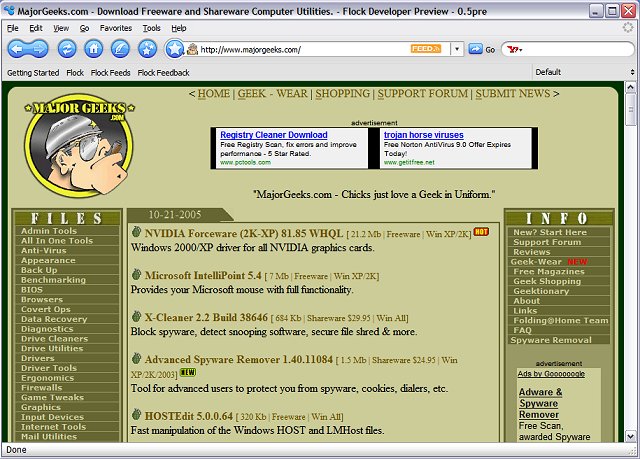Click the Go arrow button
Screen dimensions: 640x459
(476, 48)
